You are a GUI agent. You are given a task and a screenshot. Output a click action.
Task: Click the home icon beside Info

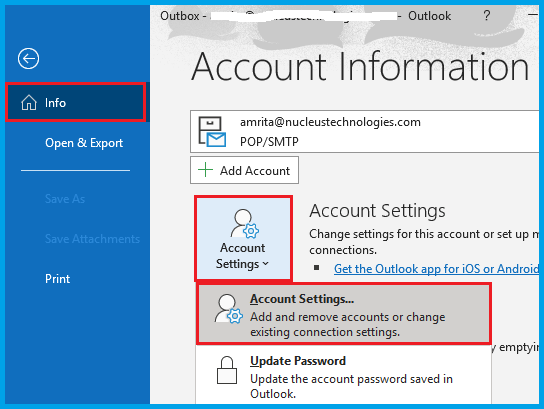click(x=29, y=103)
